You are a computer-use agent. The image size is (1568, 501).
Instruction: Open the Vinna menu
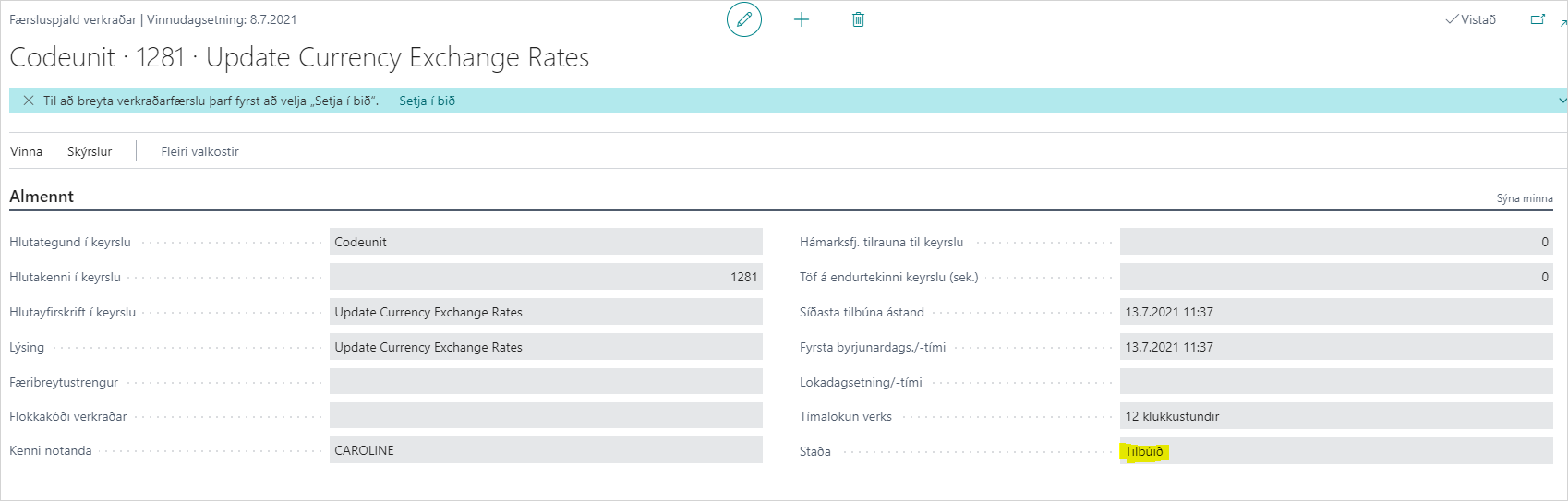pyautogui.click(x=26, y=151)
